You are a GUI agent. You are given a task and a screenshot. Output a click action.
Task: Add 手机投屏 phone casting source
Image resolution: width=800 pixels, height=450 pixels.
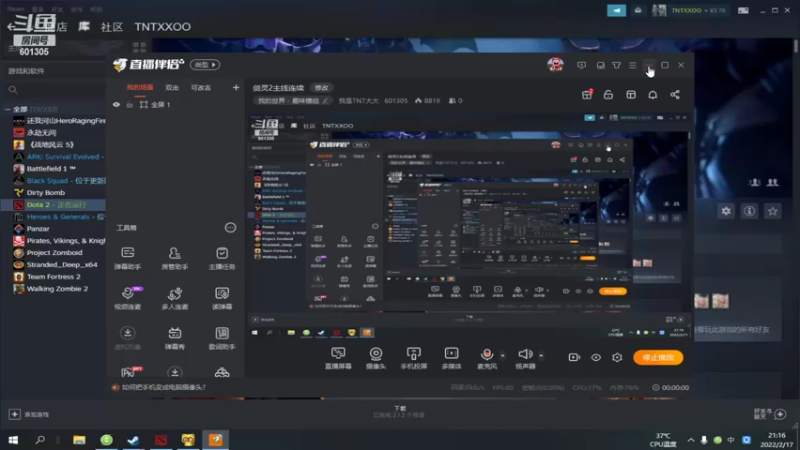click(x=413, y=358)
